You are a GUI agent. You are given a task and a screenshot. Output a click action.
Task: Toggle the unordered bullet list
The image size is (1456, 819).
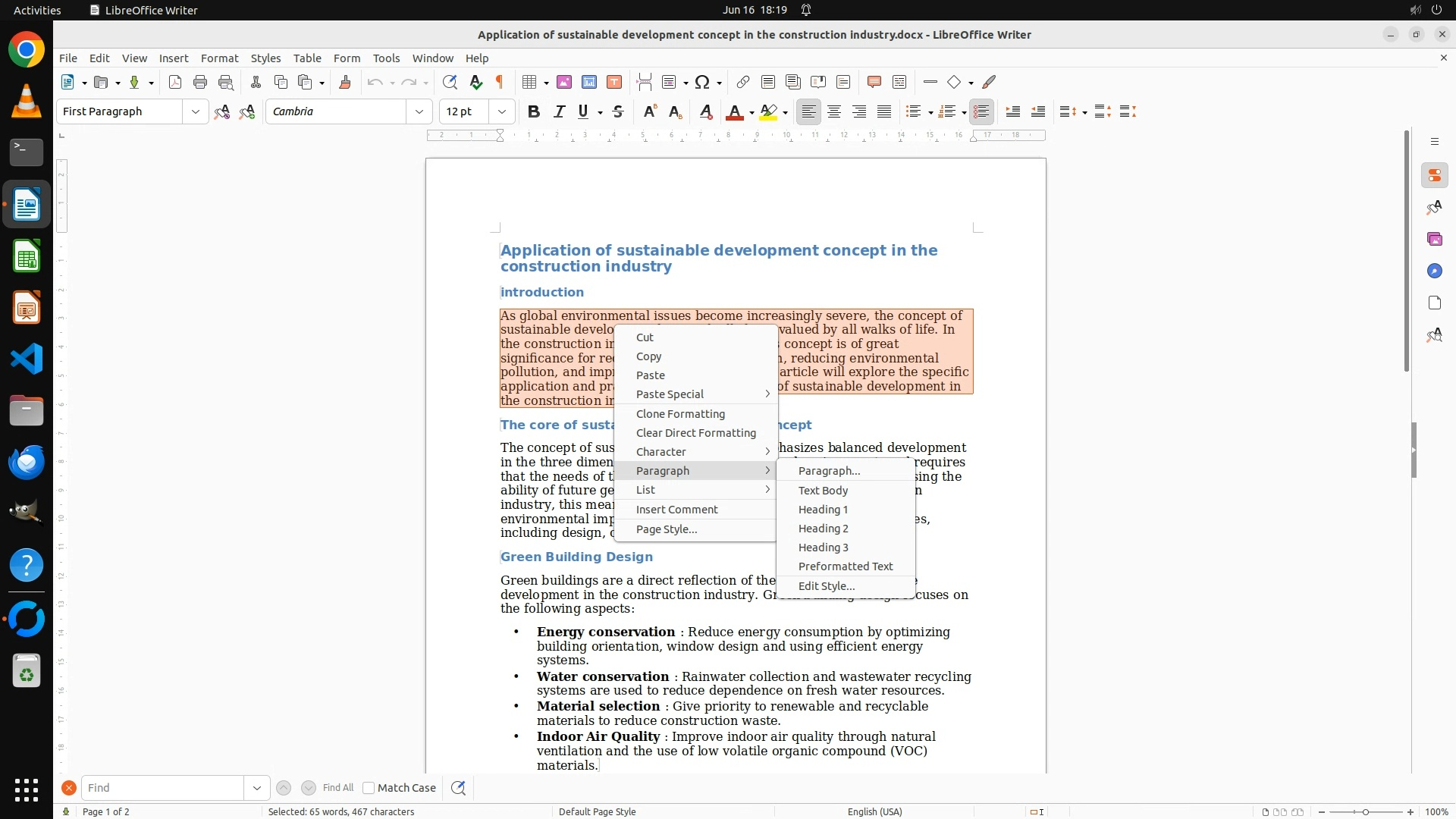914,112
